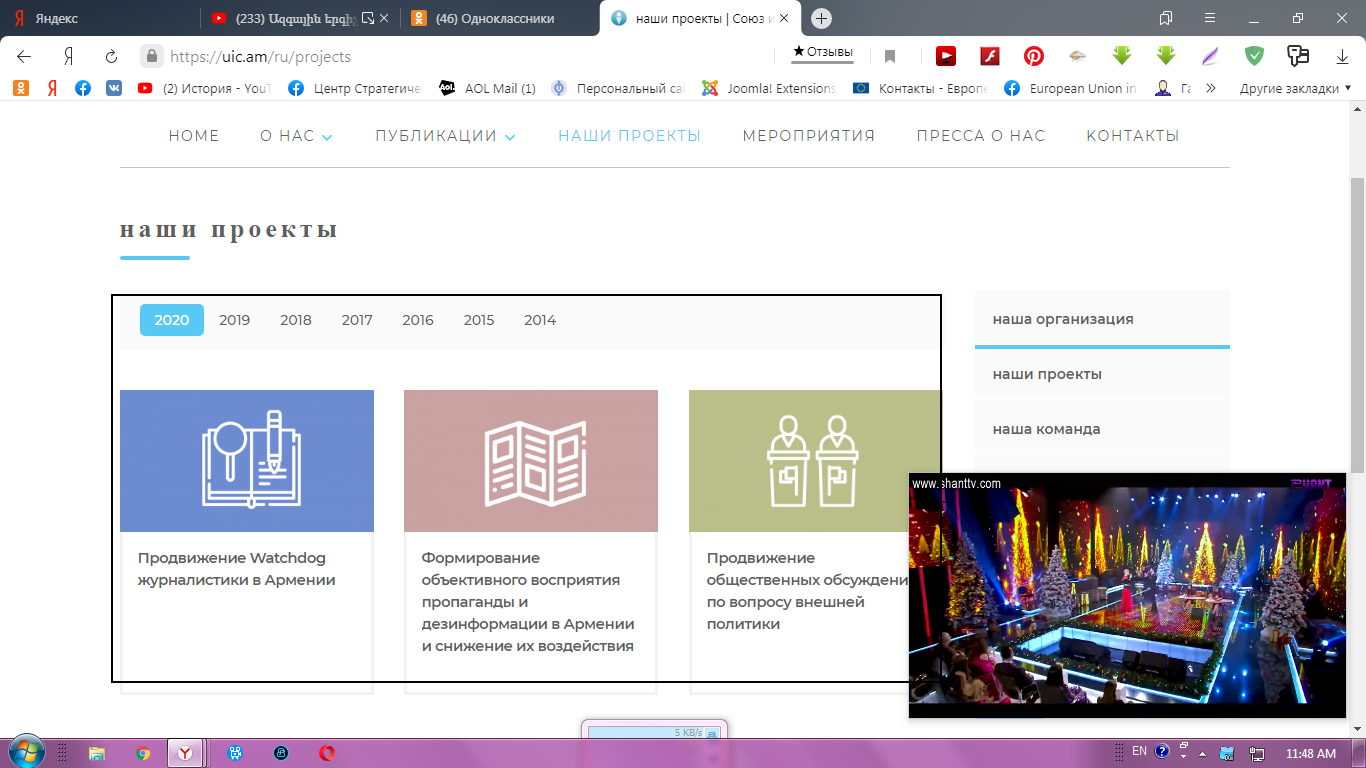Viewport: 1366px width, 768px height.
Task: Click the Flash extension icon in toolbar
Action: pos(990,56)
